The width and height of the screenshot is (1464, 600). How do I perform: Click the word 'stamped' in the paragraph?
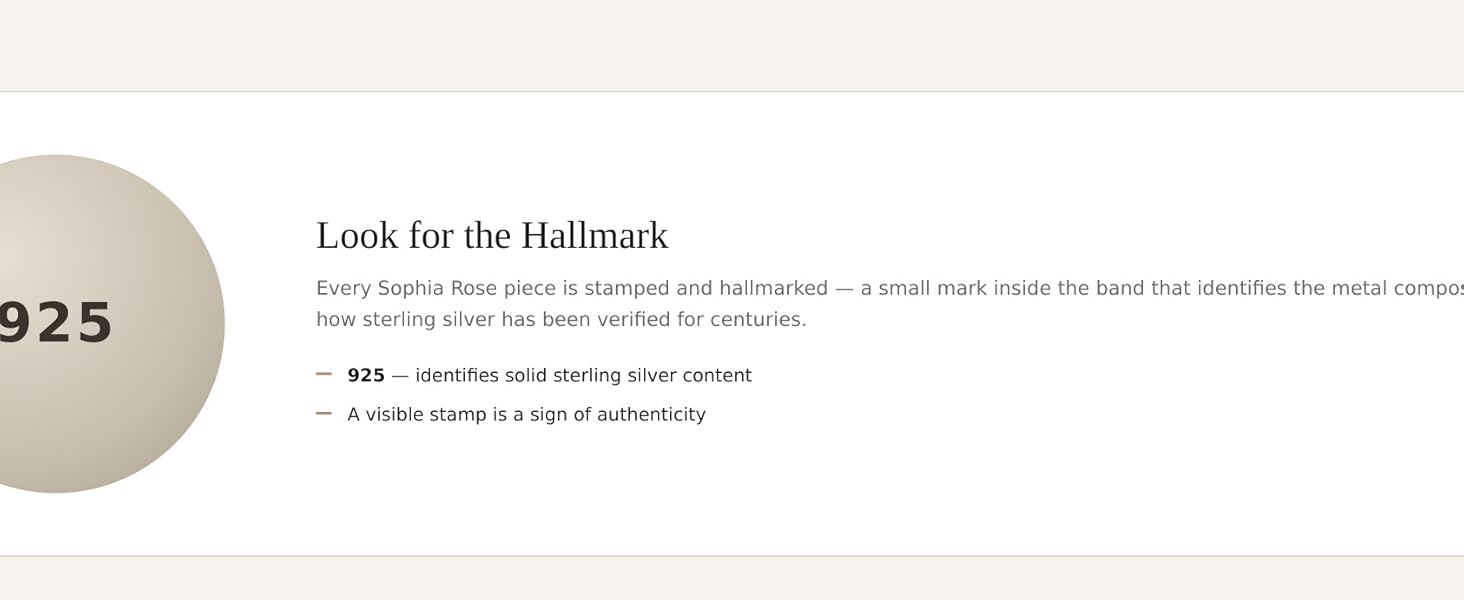(x=627, y=289)
